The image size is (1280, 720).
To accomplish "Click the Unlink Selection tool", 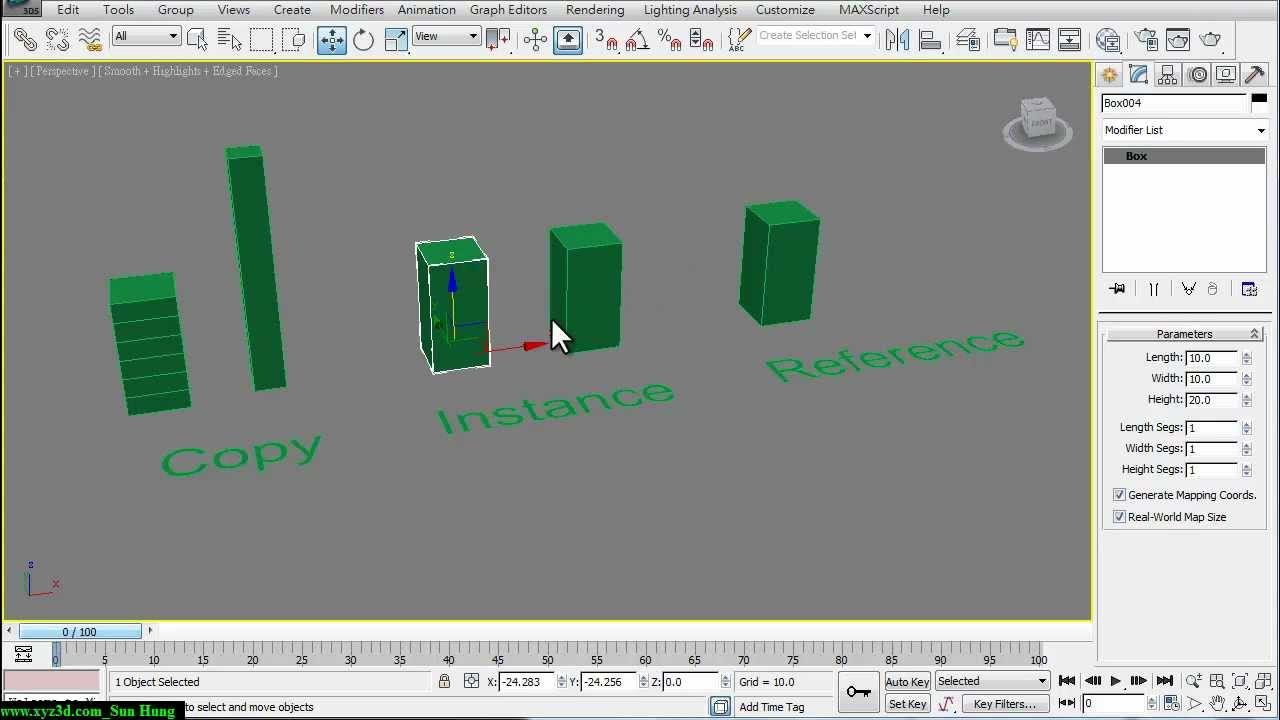I will (x=57, y=40).
